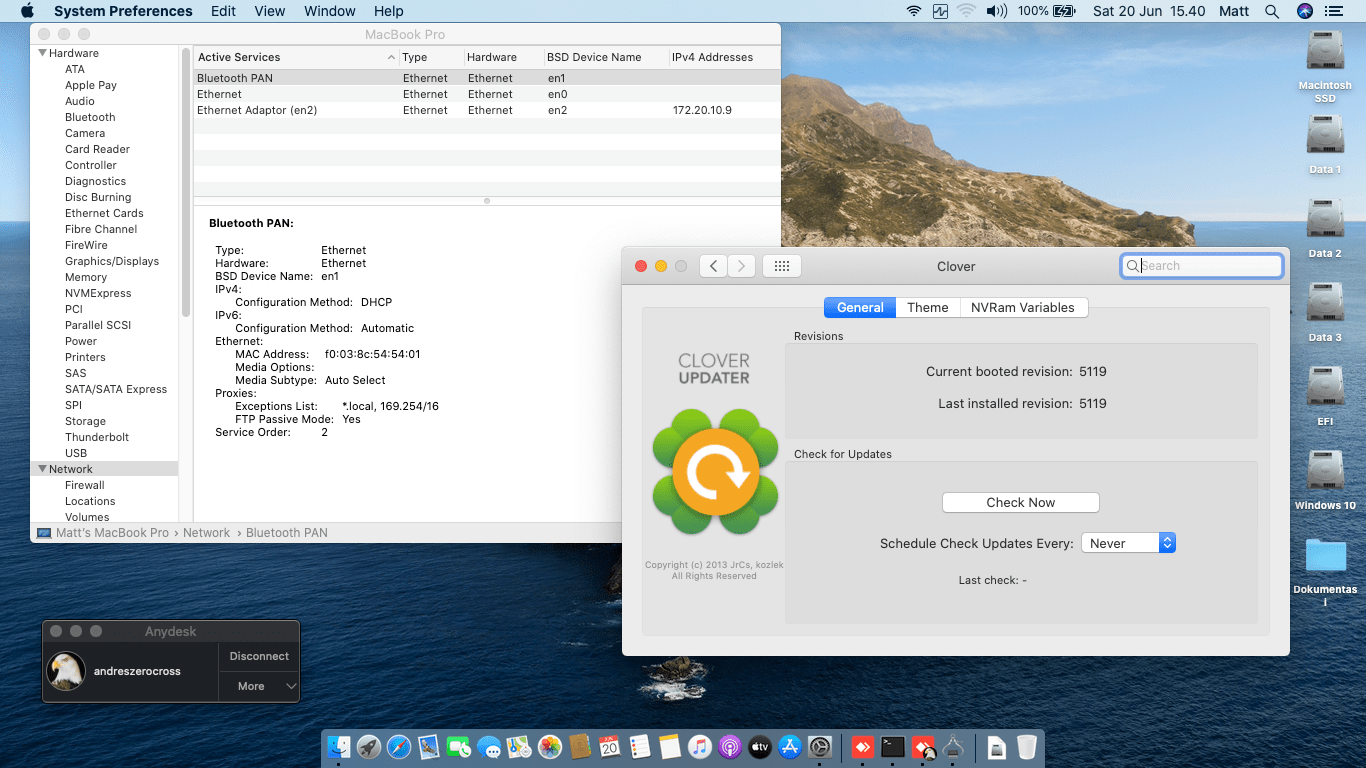Open the volume control in menu bar

[996, 11]
